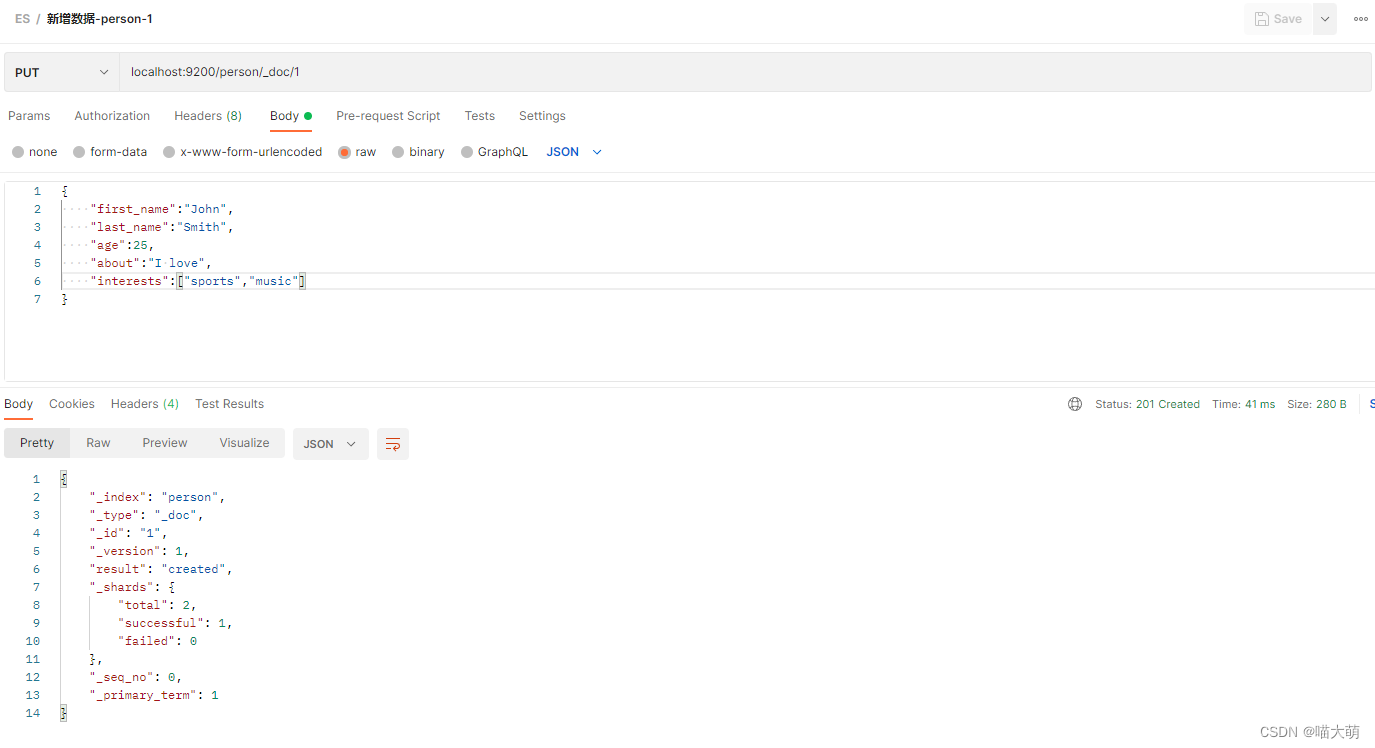
Task: Open the Tests tab
Action: tap(480, 116)
